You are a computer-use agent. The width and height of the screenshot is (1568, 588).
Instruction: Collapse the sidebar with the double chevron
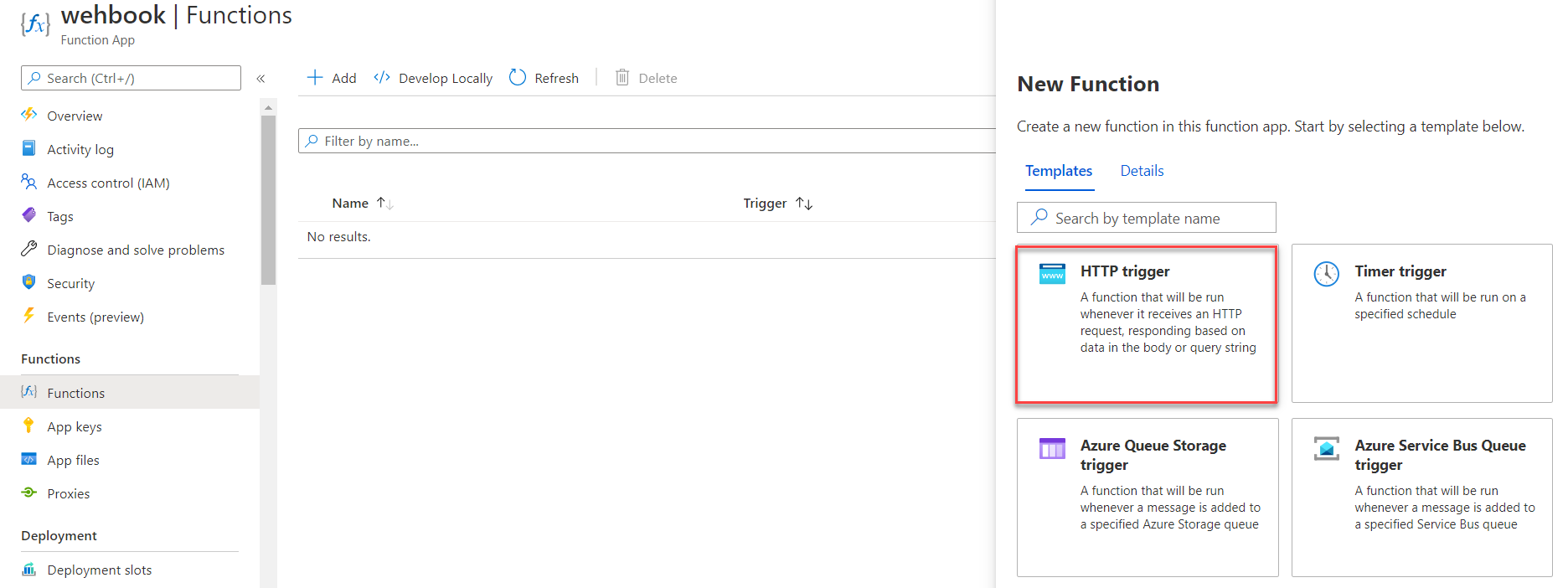coord(260,79)
